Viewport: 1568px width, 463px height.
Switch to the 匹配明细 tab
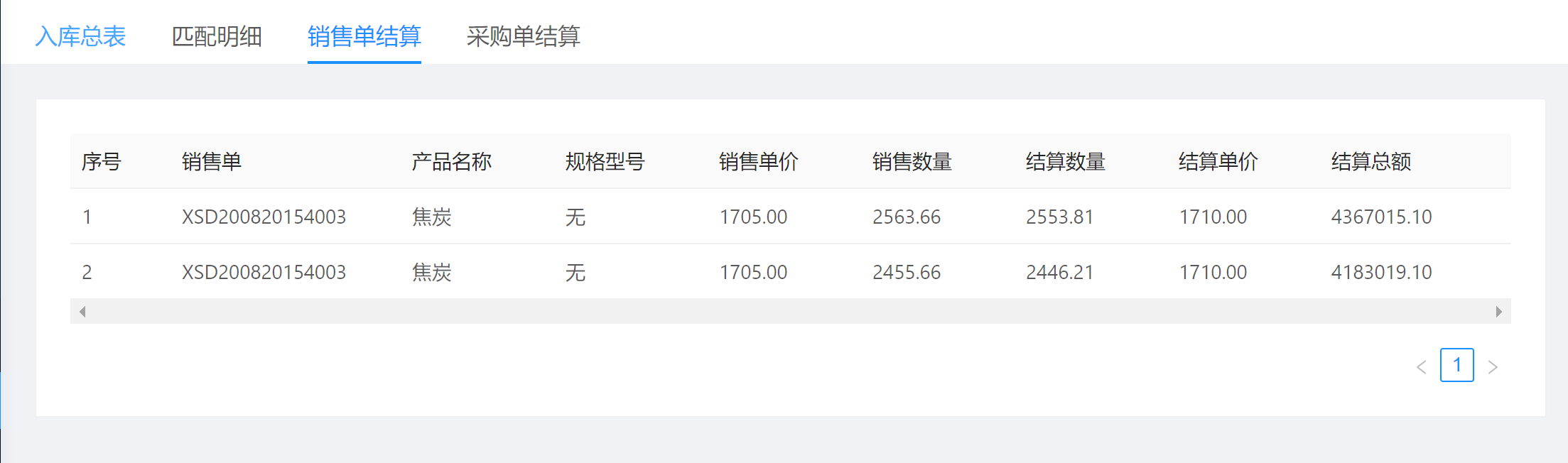[x=217, y=36]
